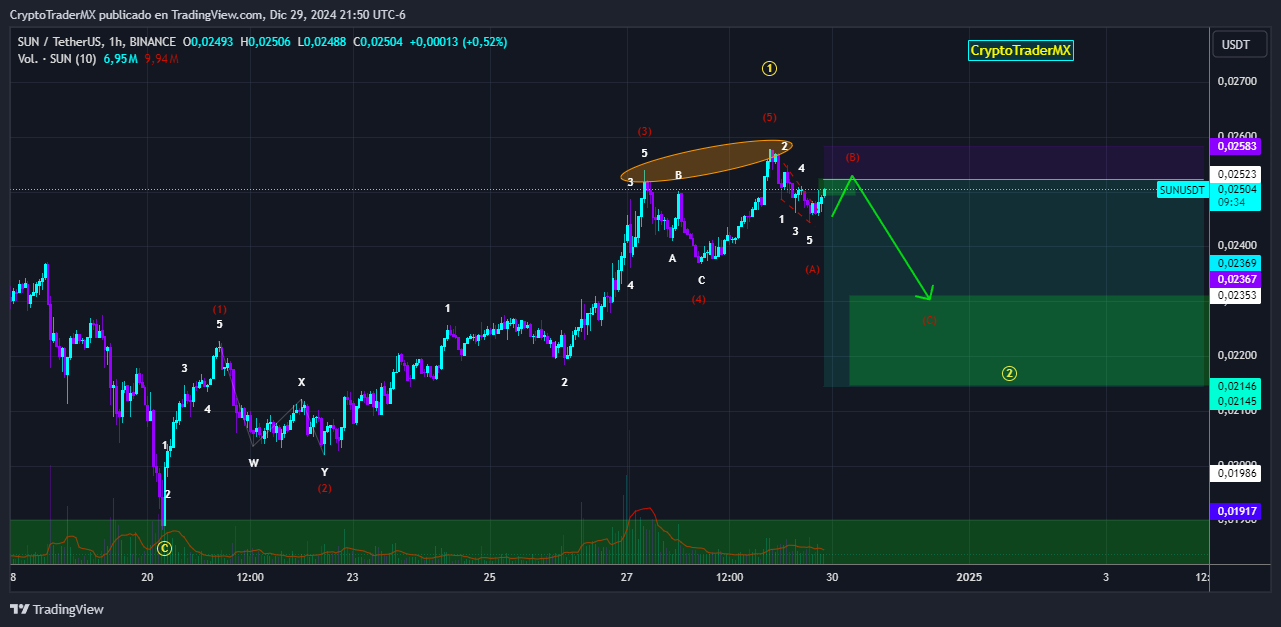Select the red (4) wave label
Screen dimensions: 1281x627
pos(699,299)
